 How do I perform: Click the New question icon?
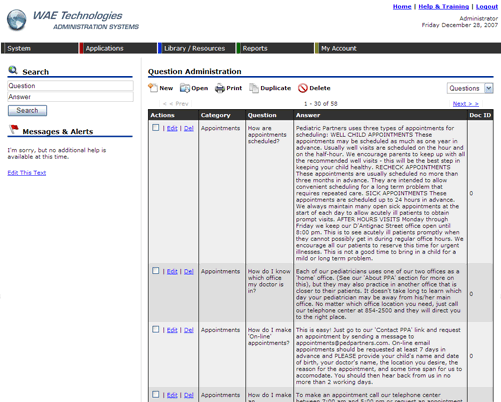(153, 88)
